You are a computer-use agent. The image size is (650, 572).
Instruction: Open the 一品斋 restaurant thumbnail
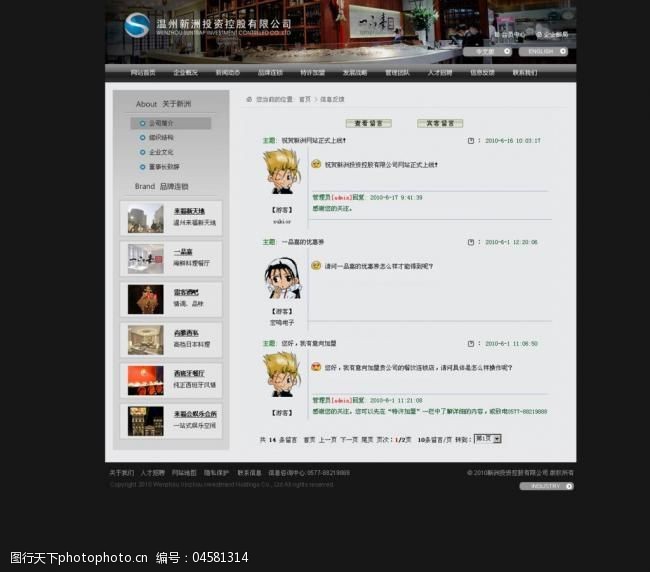pyautogui.click(x=146, y=259)
